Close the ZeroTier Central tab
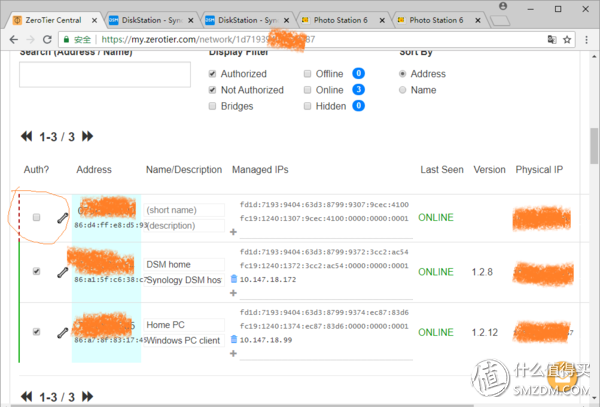This screenshot has height=407, width=600. point(95,21)
